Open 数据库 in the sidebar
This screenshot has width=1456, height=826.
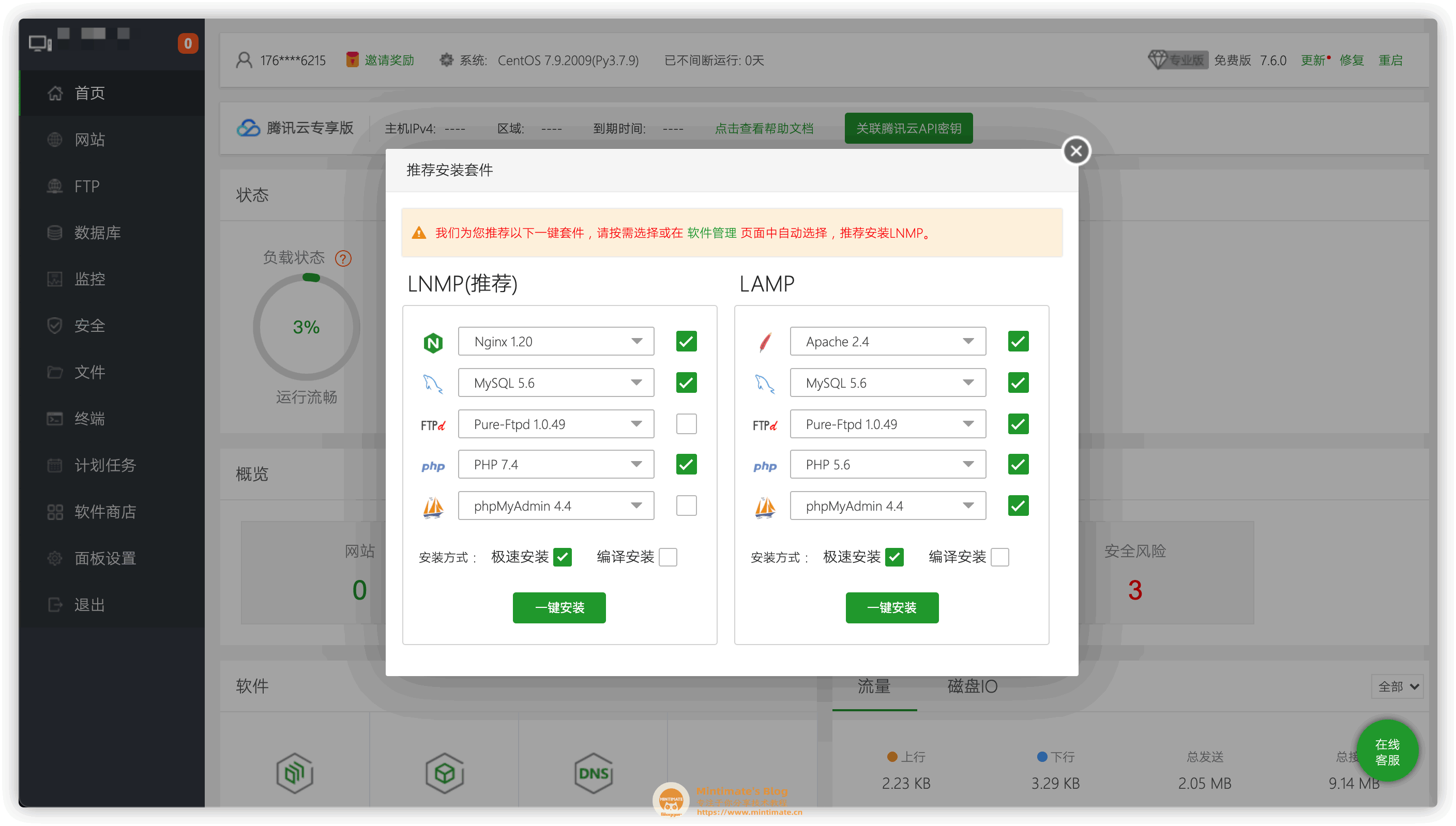(112, 233)
